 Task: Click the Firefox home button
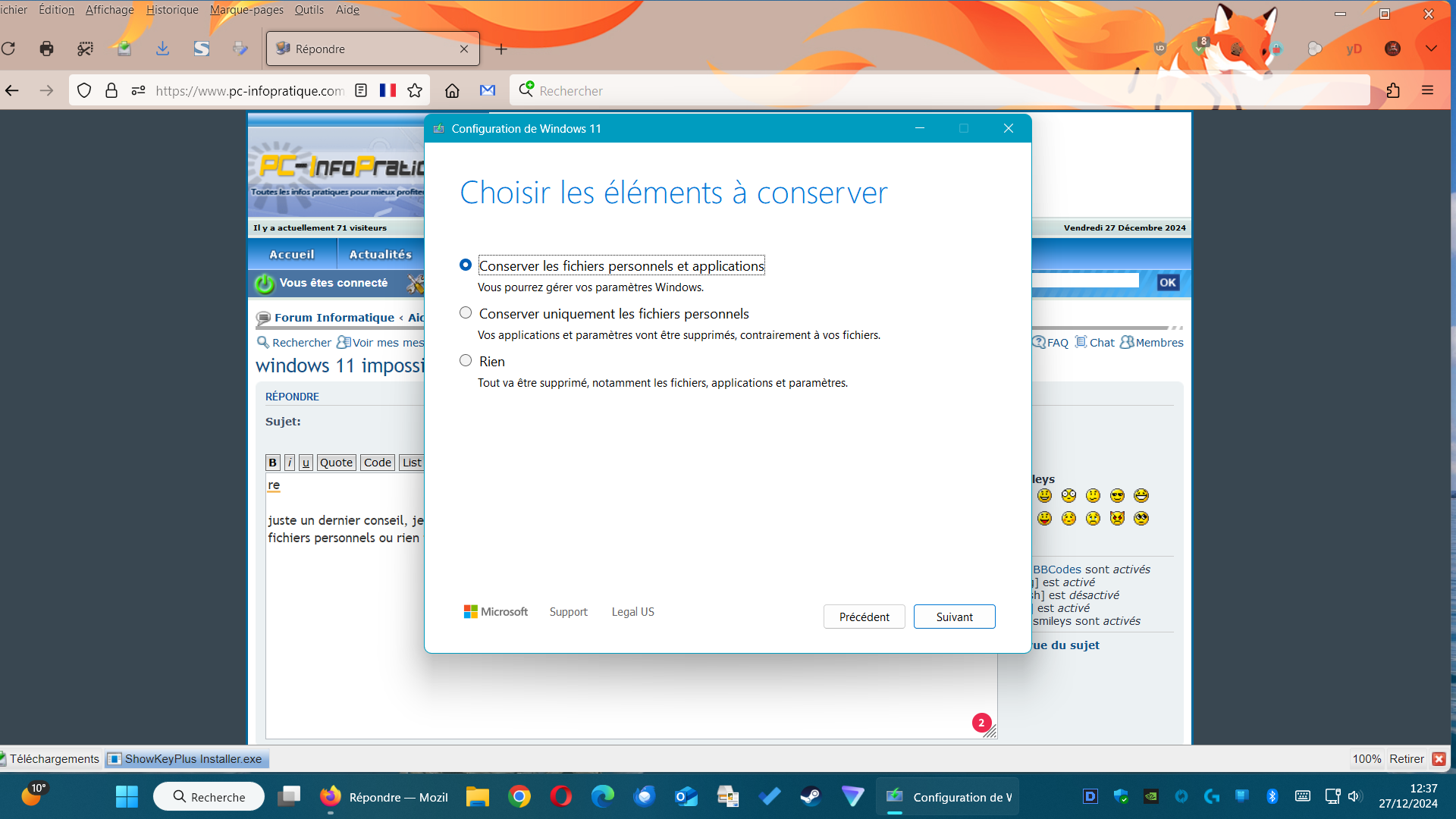point(452,91)
